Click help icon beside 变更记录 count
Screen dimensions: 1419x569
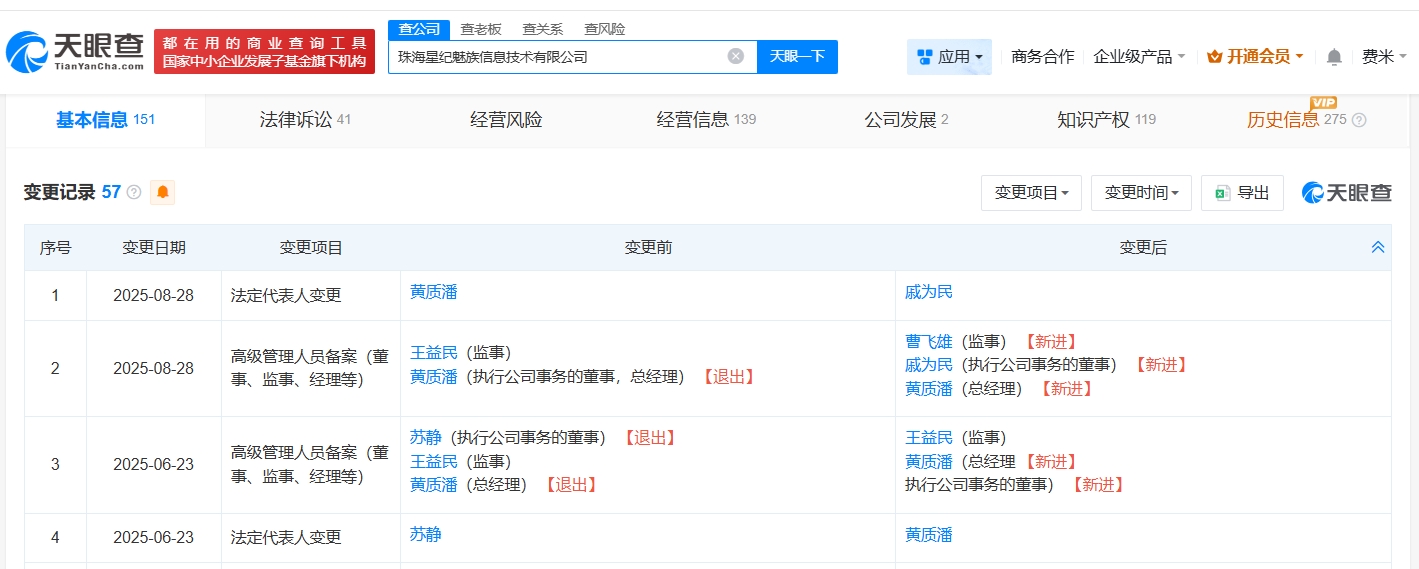134,192
